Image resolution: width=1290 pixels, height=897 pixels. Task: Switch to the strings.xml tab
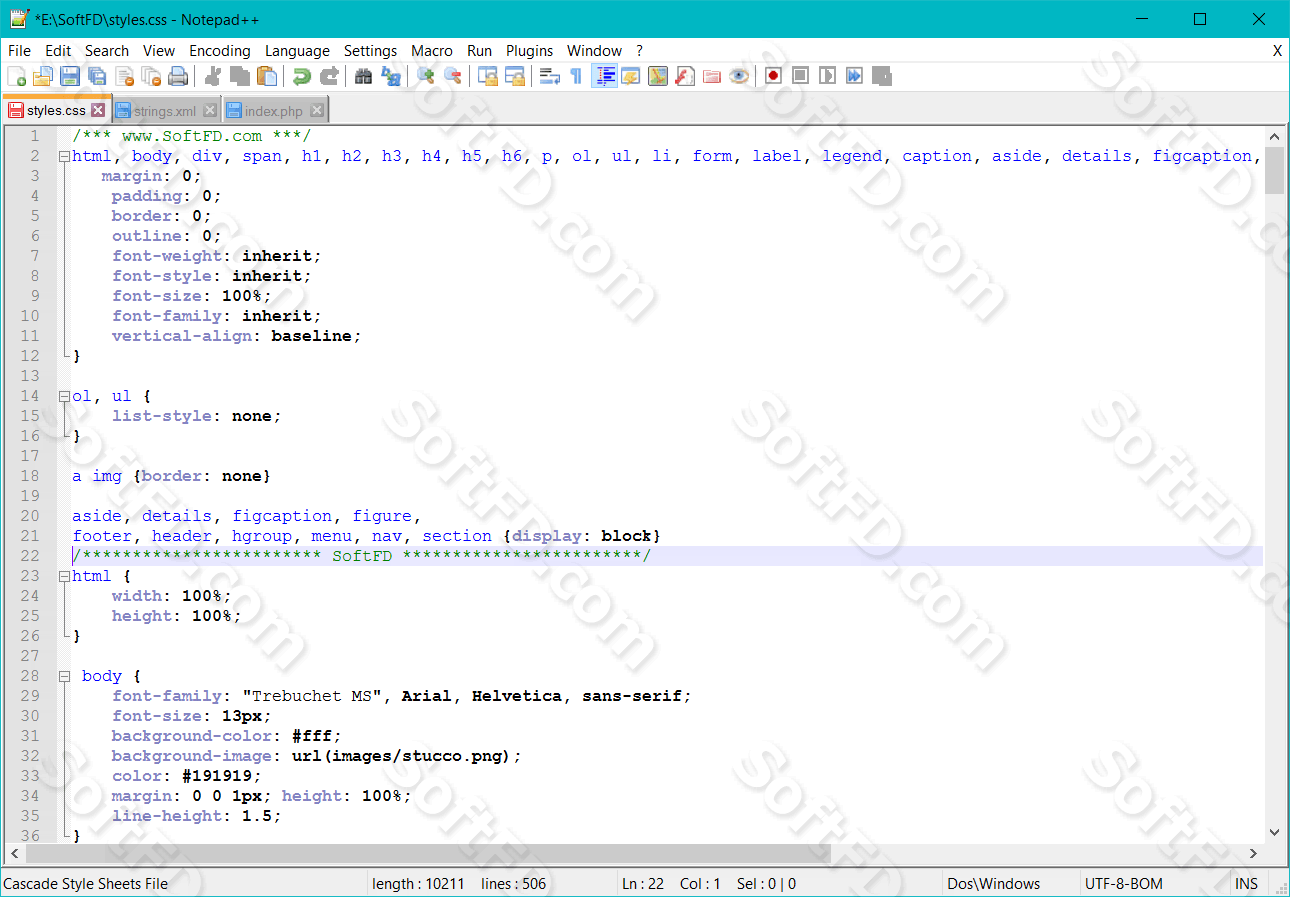(165, 111)
